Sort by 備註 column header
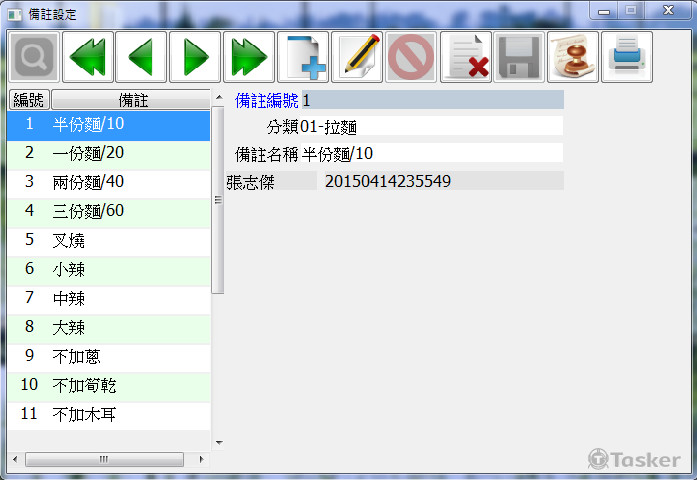The width and height of the screenshot is (697, 480). [130, 100]
